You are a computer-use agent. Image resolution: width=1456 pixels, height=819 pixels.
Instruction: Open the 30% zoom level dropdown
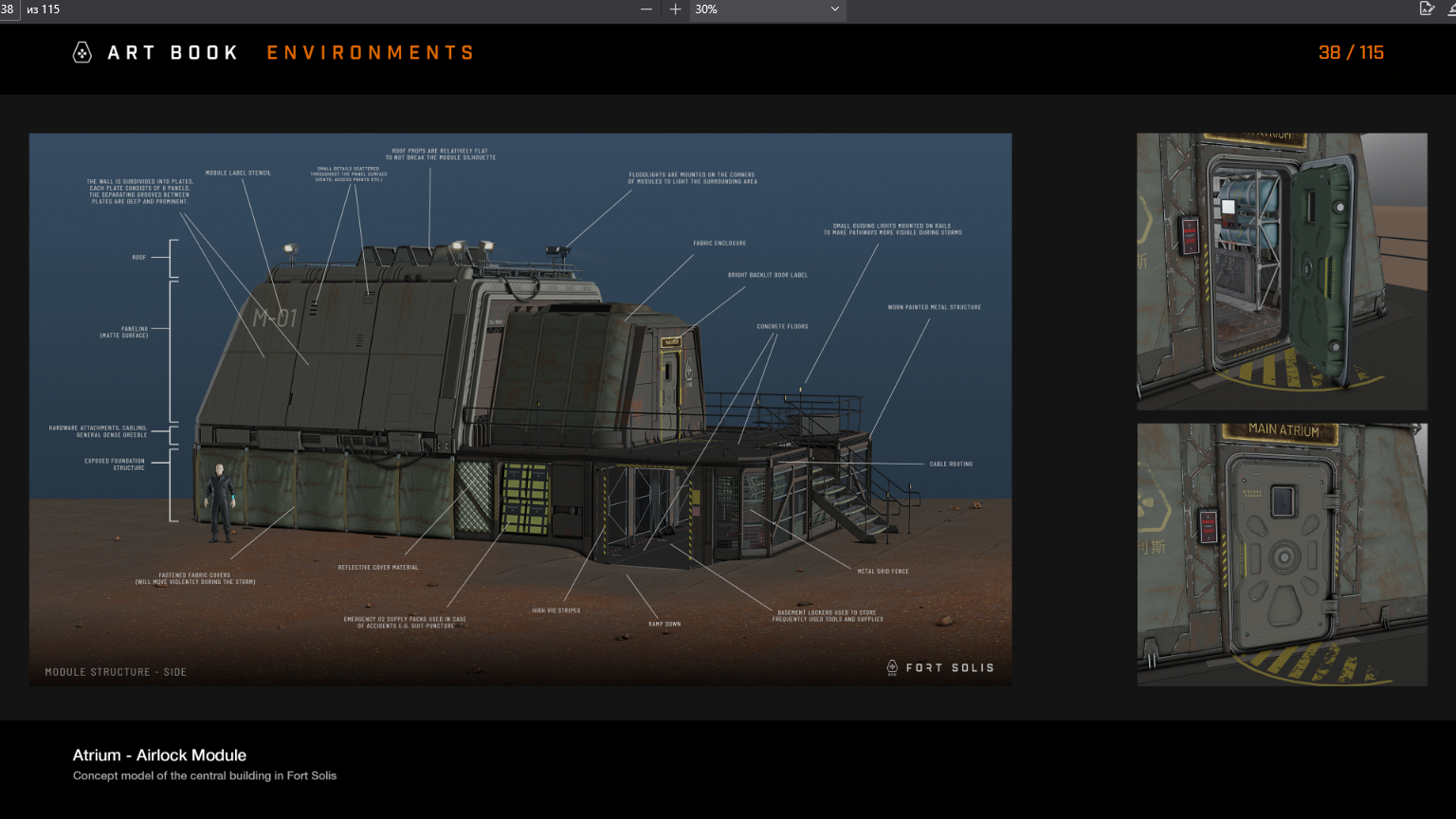(768, 9)
